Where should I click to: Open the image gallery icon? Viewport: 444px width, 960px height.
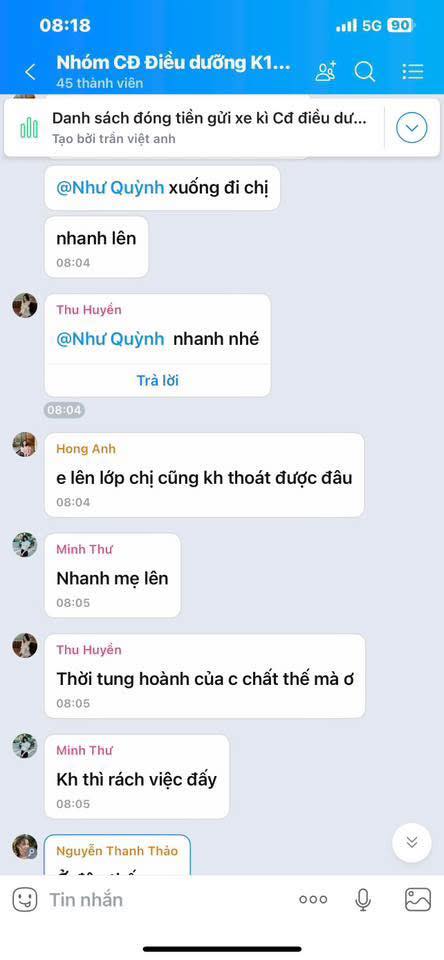418,899
